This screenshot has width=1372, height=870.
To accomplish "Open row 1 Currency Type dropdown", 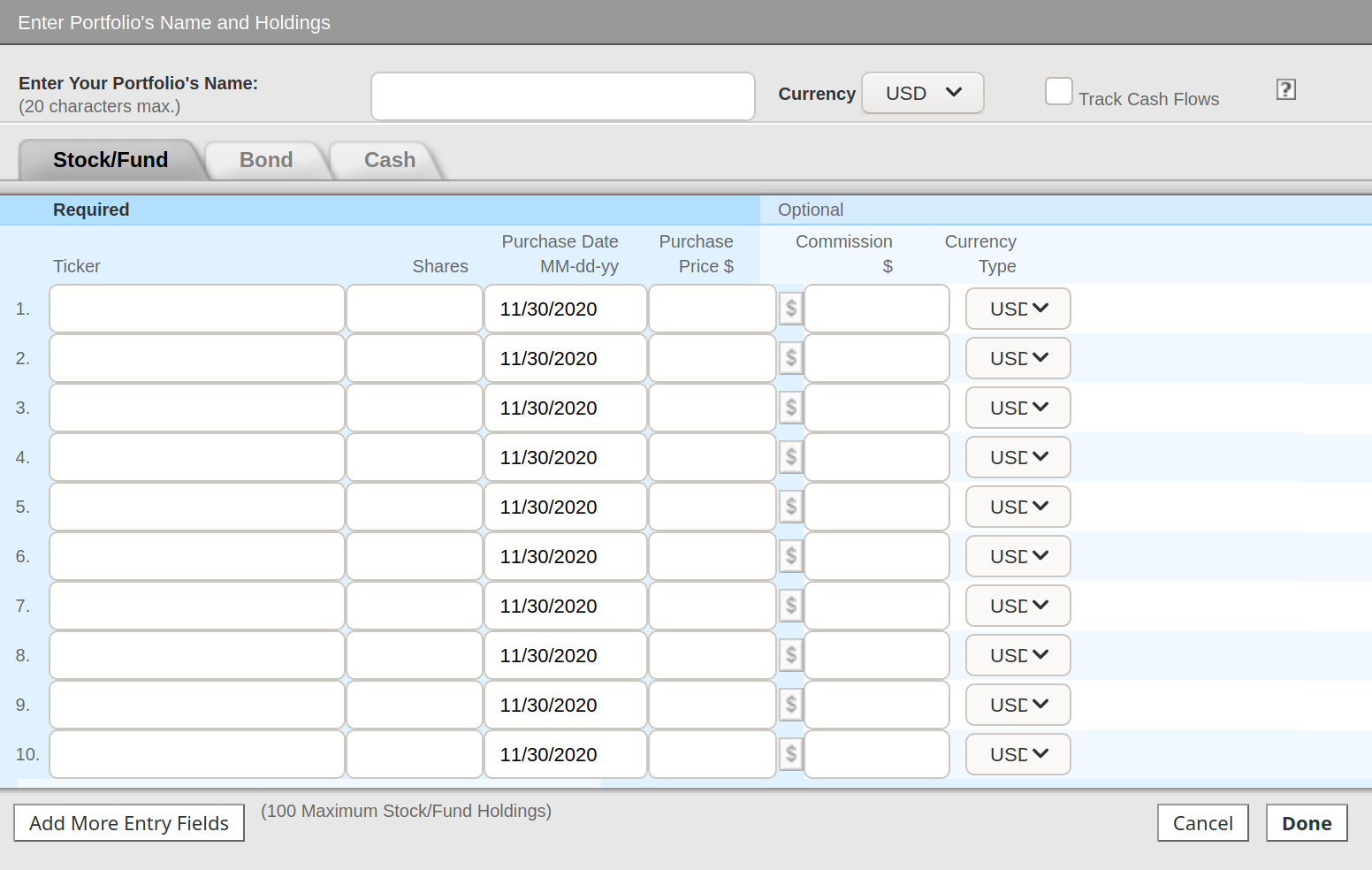I will pos(1018,309).
